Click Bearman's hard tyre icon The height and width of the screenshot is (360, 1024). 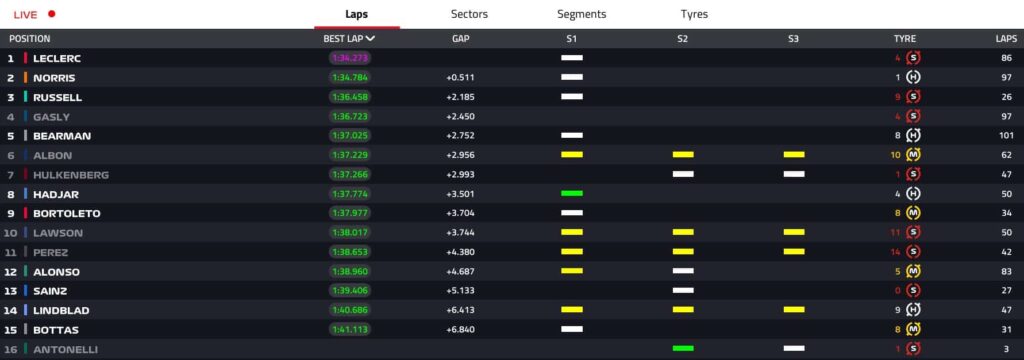tap(914, 136)
